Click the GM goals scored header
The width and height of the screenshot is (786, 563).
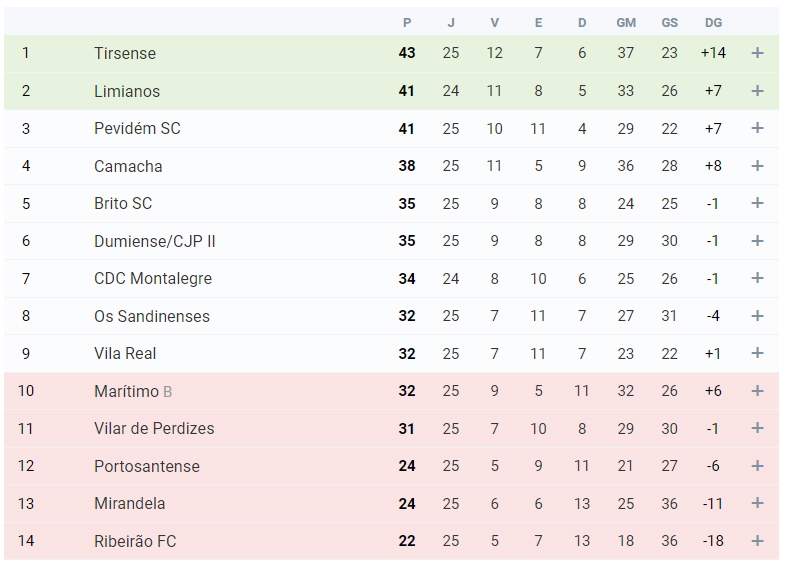tap(626, 23)
